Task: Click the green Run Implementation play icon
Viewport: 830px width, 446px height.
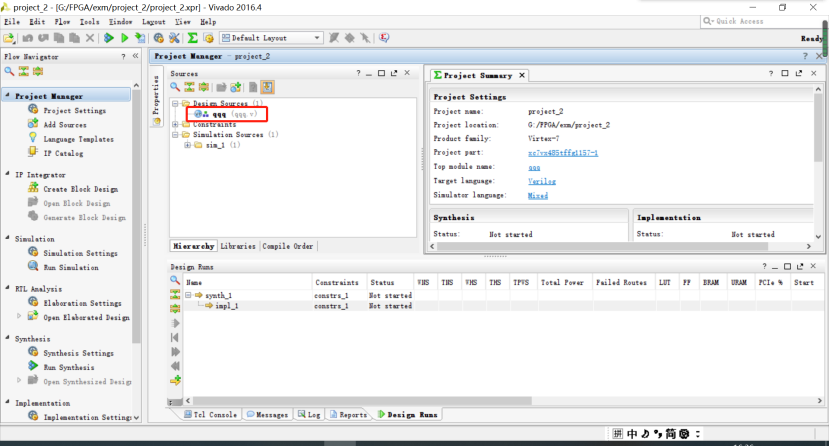Action: pos(125,38)
